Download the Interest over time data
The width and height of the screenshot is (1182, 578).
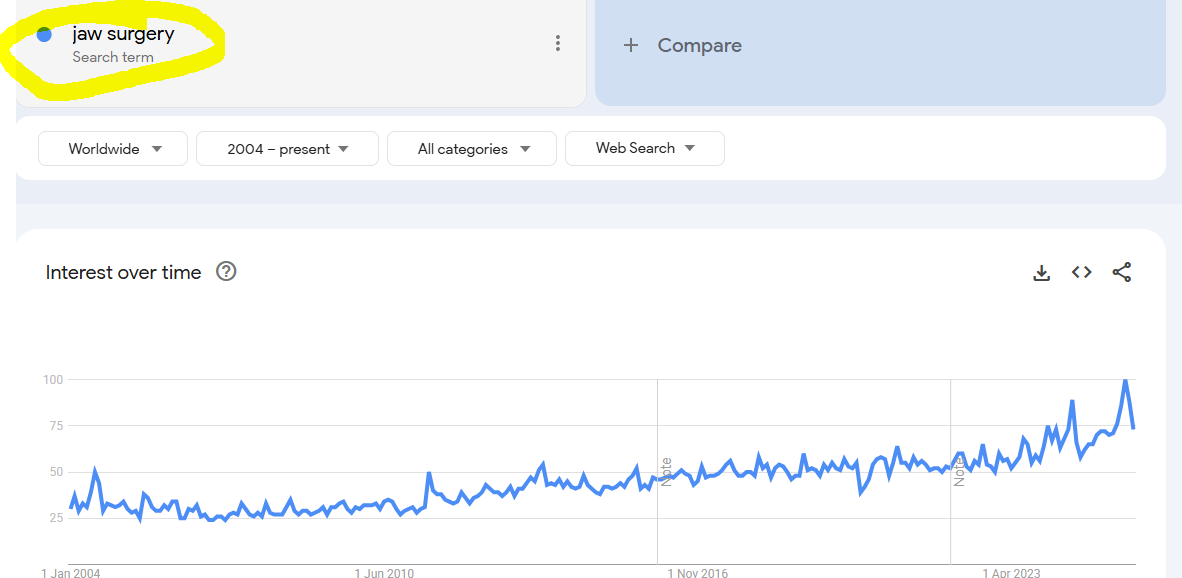coord(1041,272)
